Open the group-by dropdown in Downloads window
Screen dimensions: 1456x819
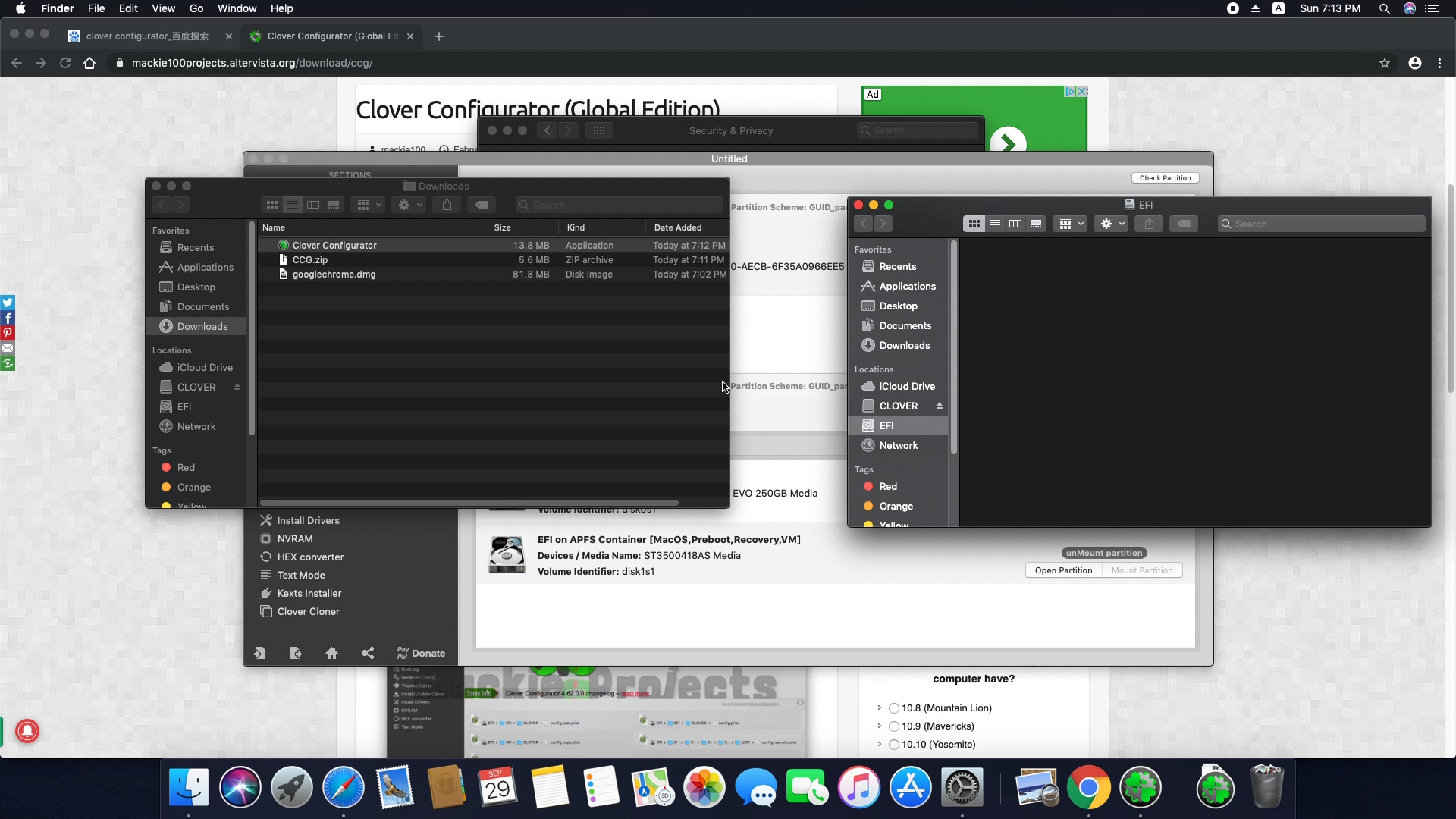tap(369, 205)
